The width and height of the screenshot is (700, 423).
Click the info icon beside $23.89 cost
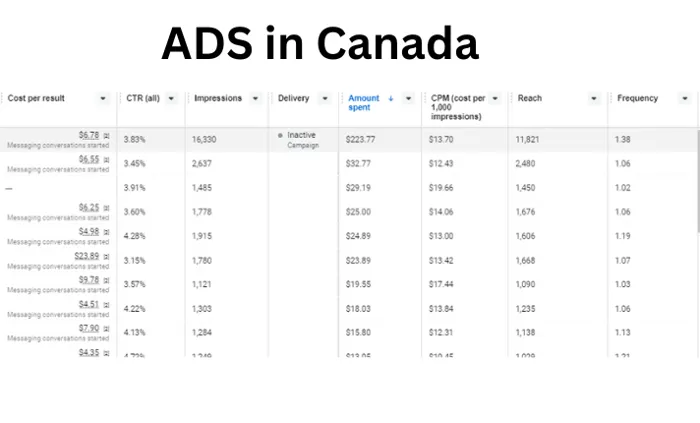(106, 256)
